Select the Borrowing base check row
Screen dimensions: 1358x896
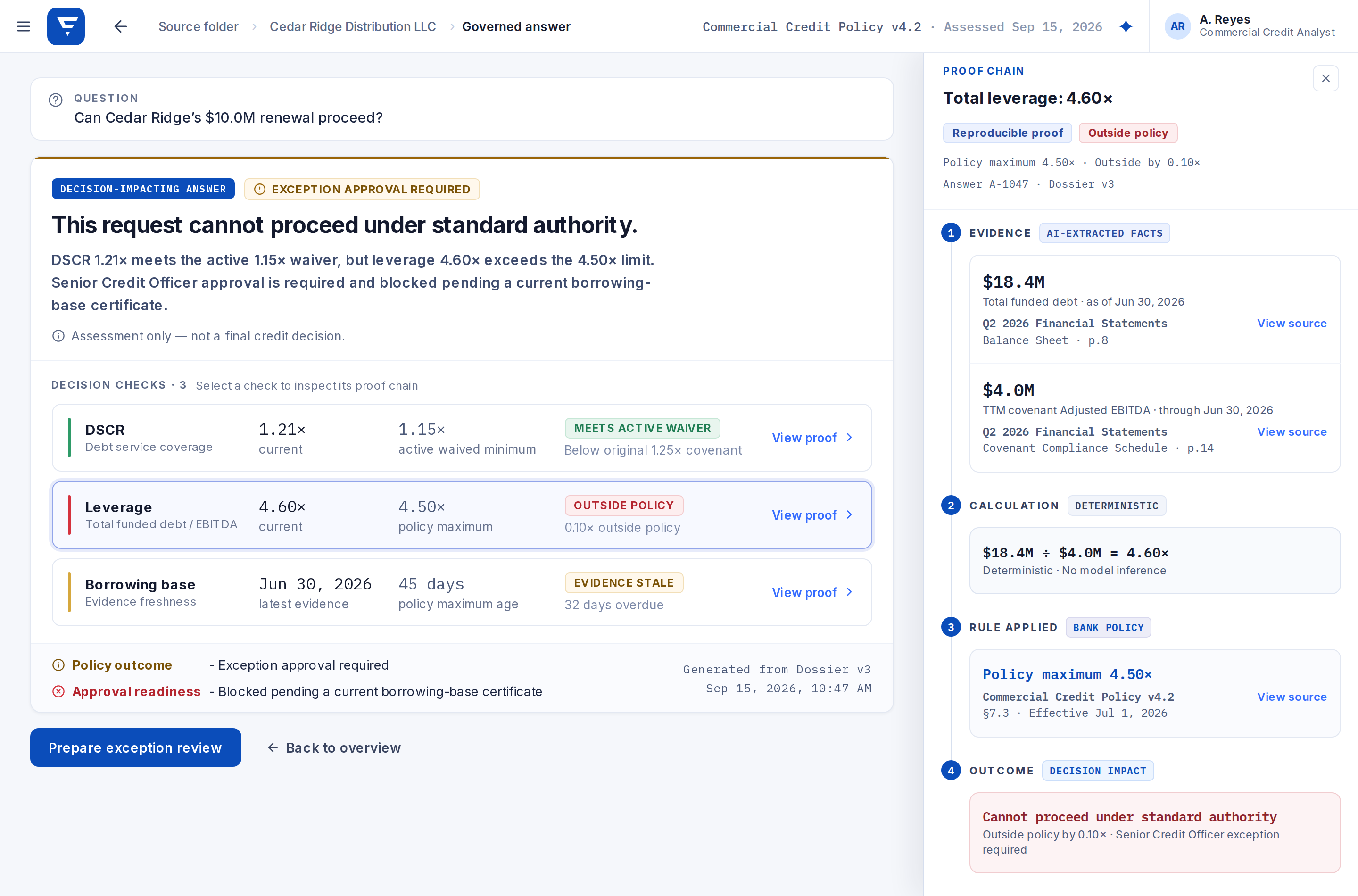click(x=462, y=593)
